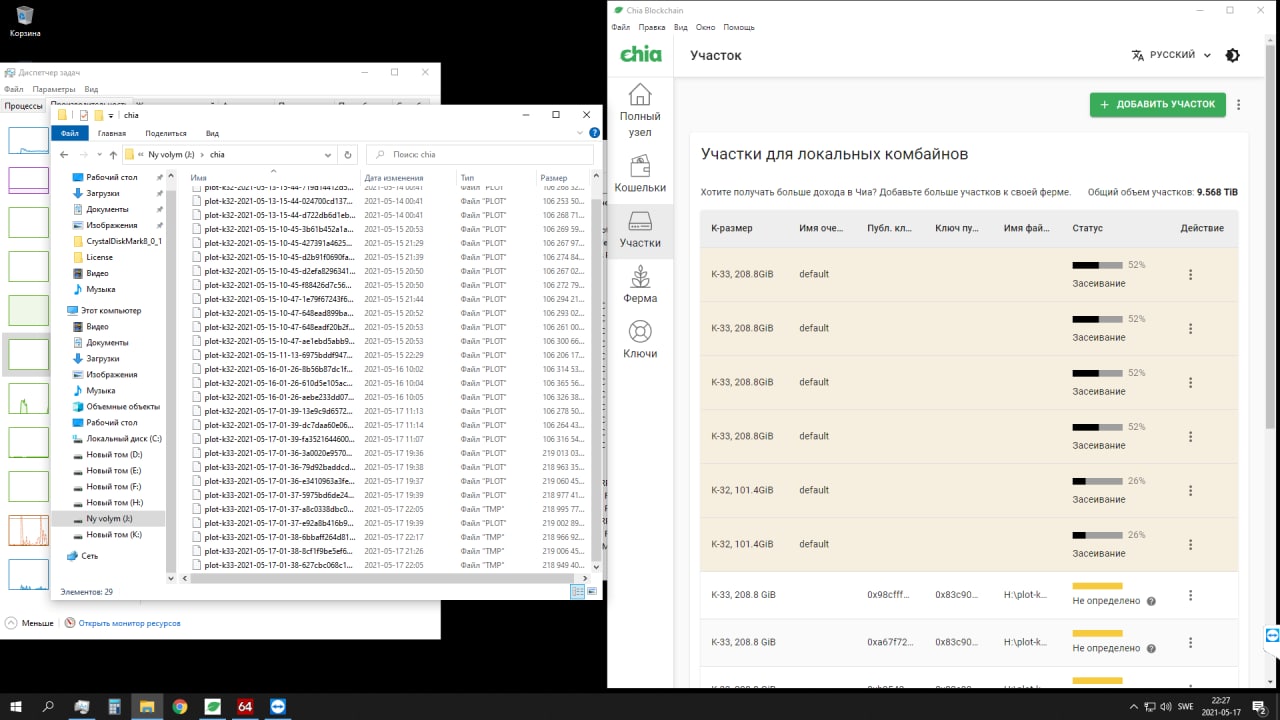1280x720 pixels.
Task: Select Новый том (H:) in navigation tree
Action: [114, 503]
